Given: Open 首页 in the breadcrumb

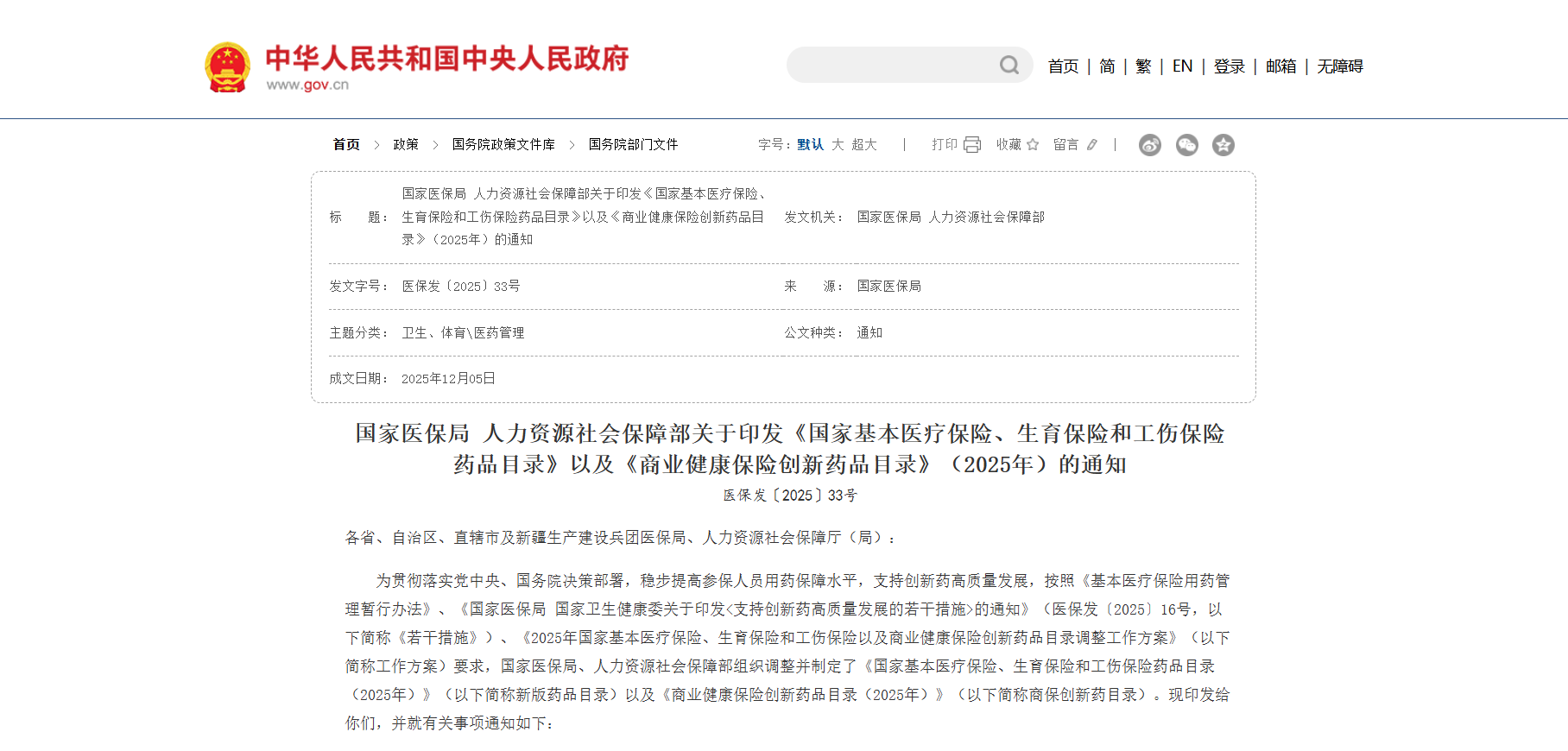Looking at the screenshot, I should tap(346, 144).
